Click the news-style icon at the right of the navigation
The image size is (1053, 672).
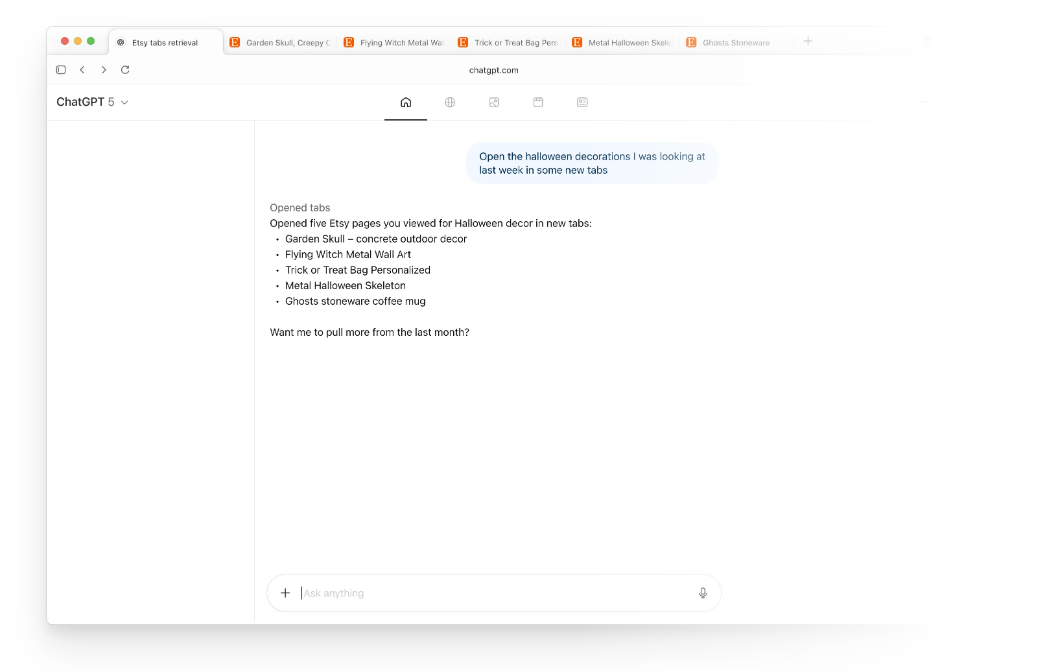click(x=582, y=102)
